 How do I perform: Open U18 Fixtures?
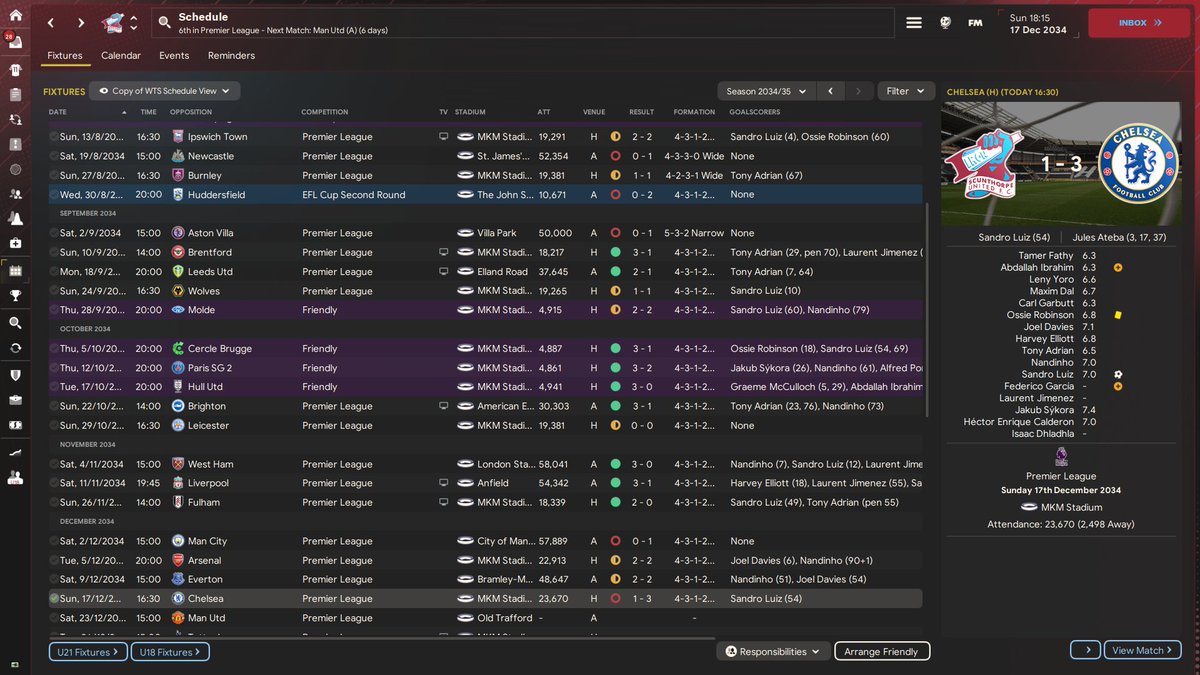pos(170,652)
